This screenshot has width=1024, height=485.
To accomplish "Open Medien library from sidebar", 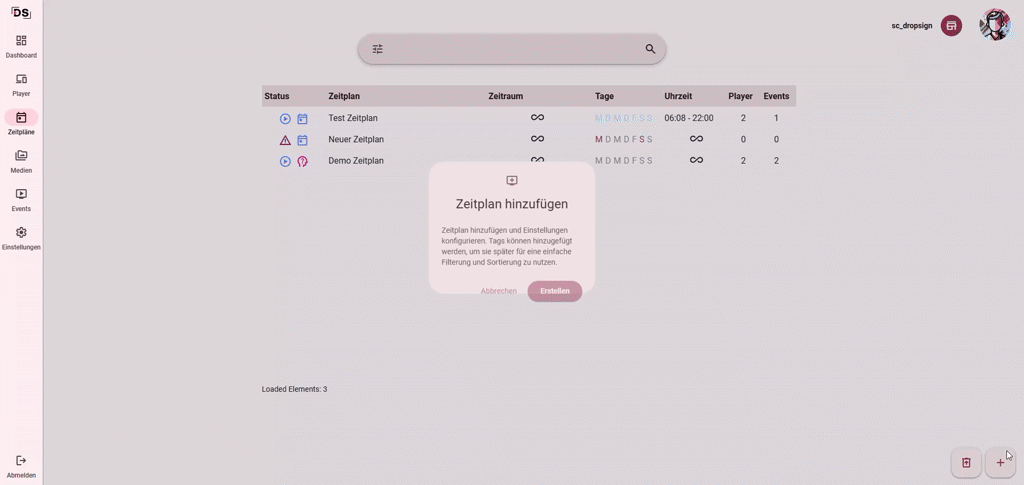I will coord(21,156).
